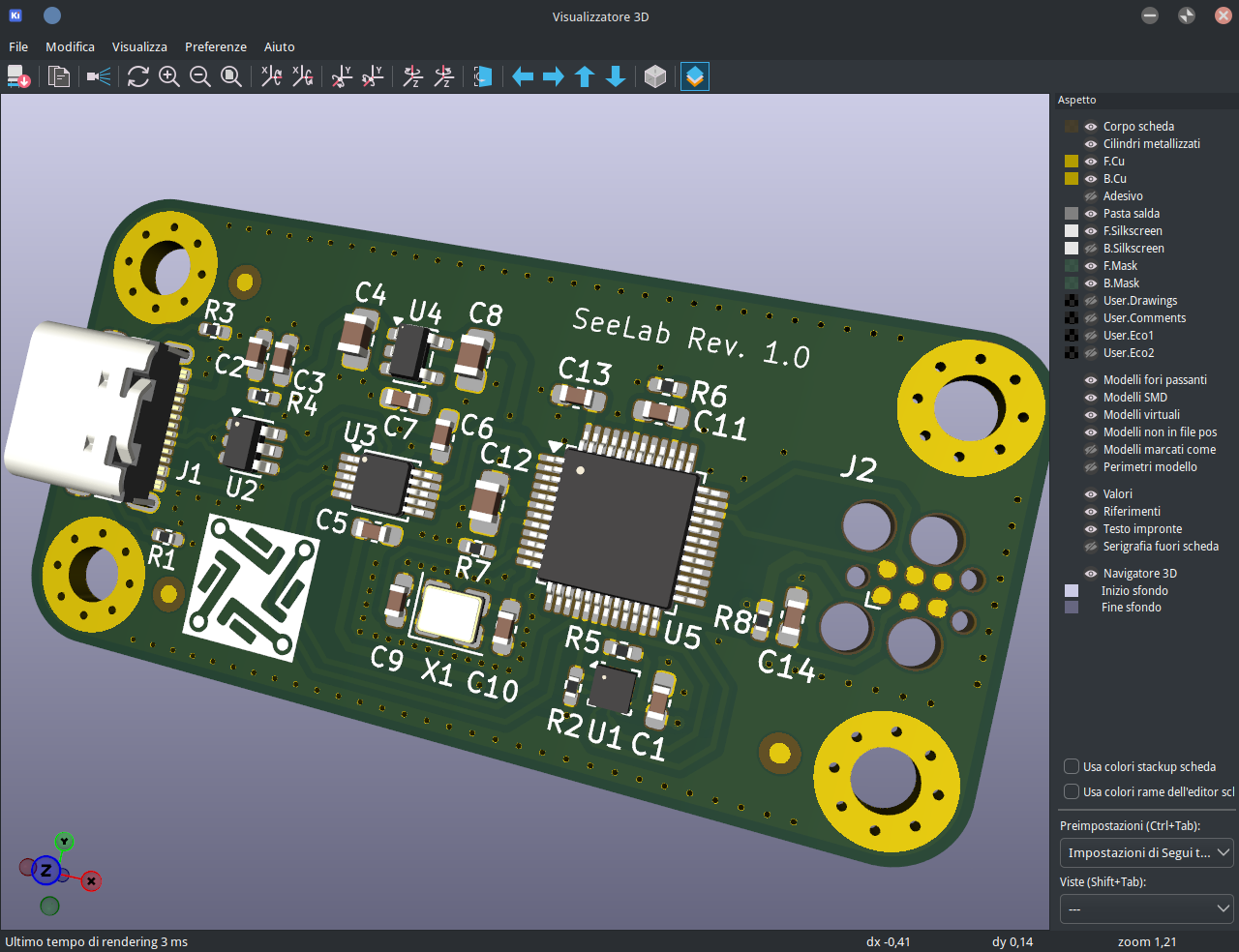Rotate the board clockwise around Y
This screenshot has width=1239, height=952.
[342, 76]
